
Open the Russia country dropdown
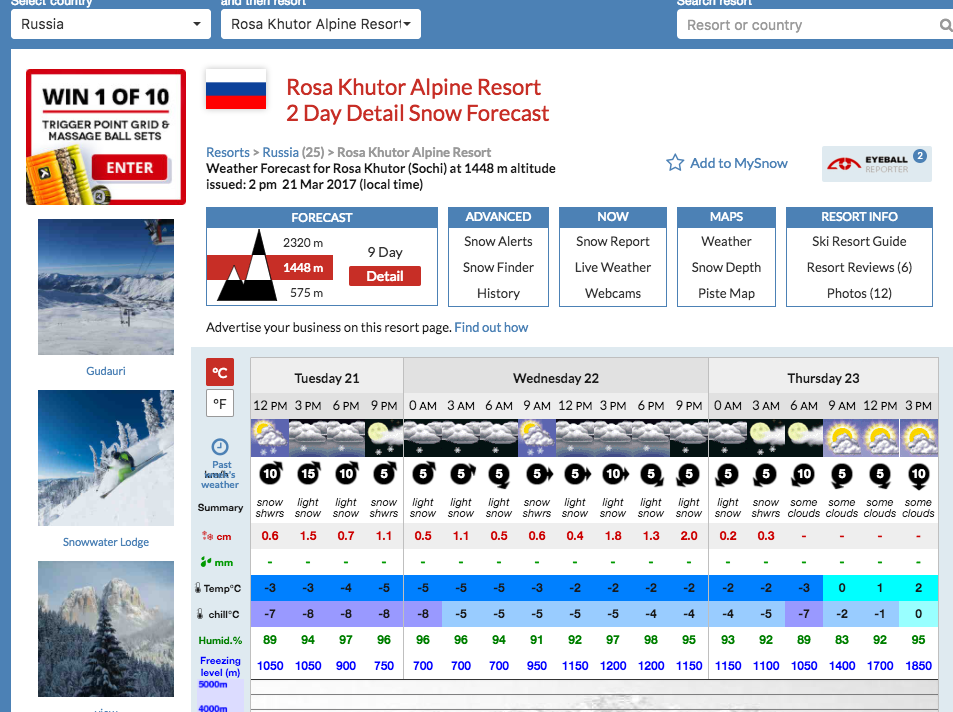[x=111, y=24]
